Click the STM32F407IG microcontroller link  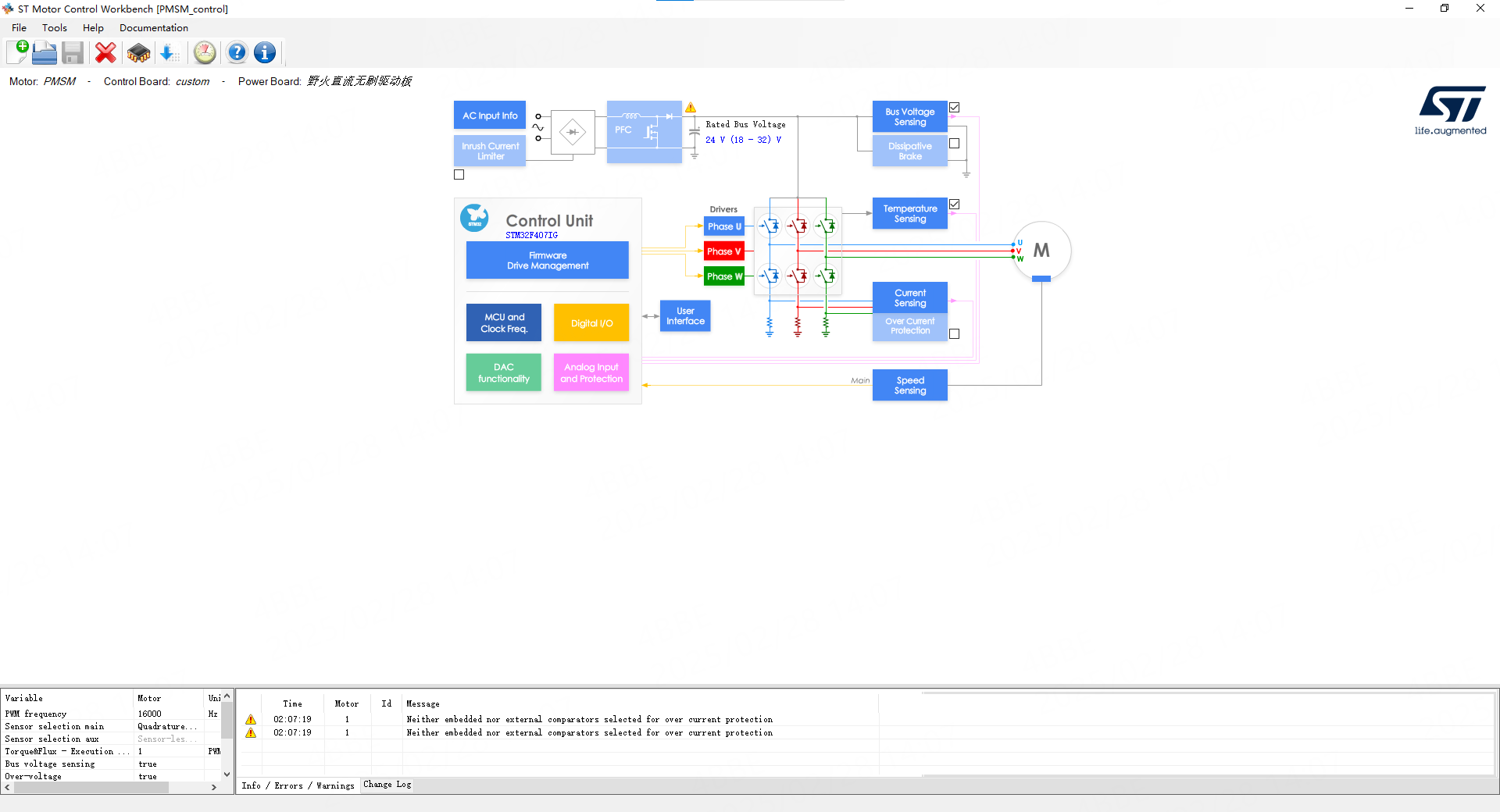531,235
